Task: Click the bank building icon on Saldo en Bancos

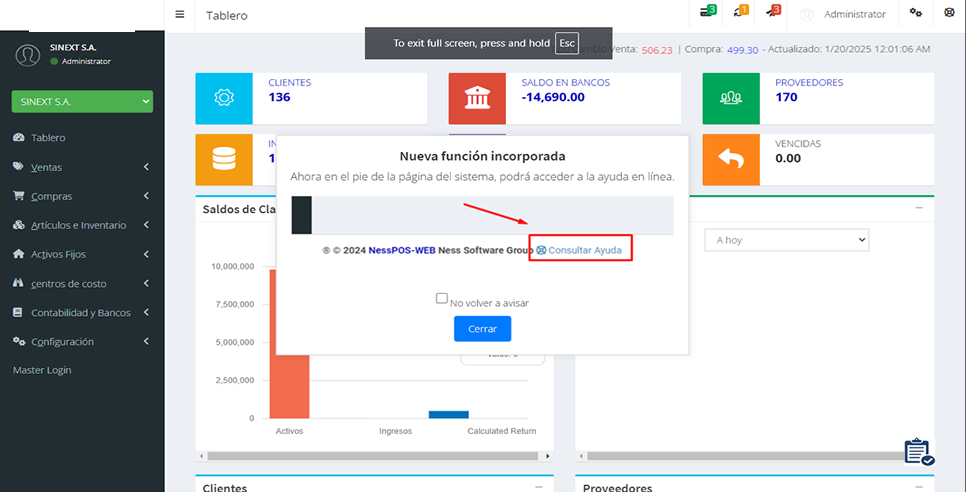Action: [x=477, y=98]
